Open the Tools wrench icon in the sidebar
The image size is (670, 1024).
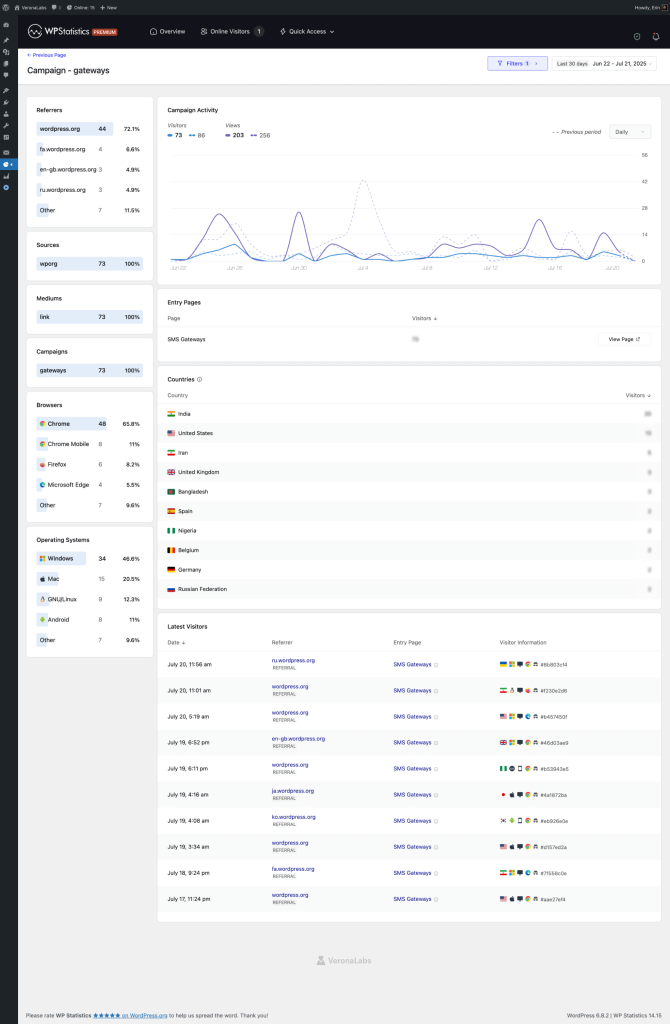(x=6, y=125)
